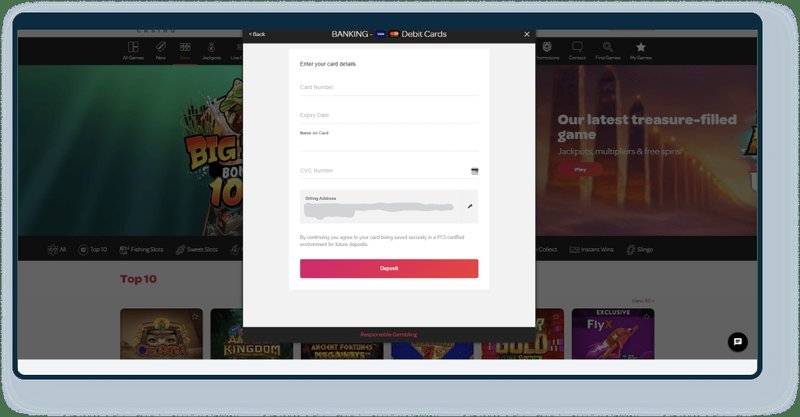Open the My Games star icon
800x417 pixels.
click(x=641, y=51)
